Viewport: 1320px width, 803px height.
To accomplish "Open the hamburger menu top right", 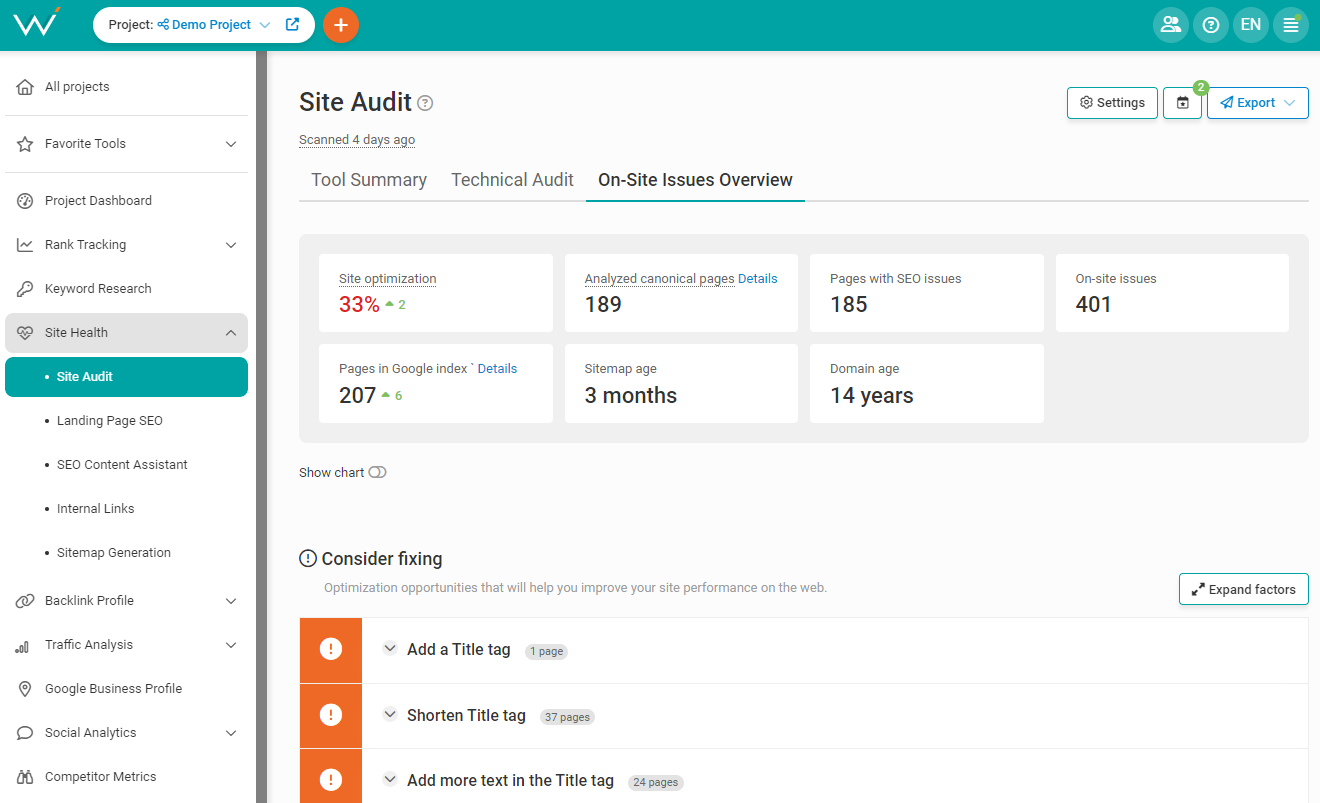I will (x=1290, y=24).
